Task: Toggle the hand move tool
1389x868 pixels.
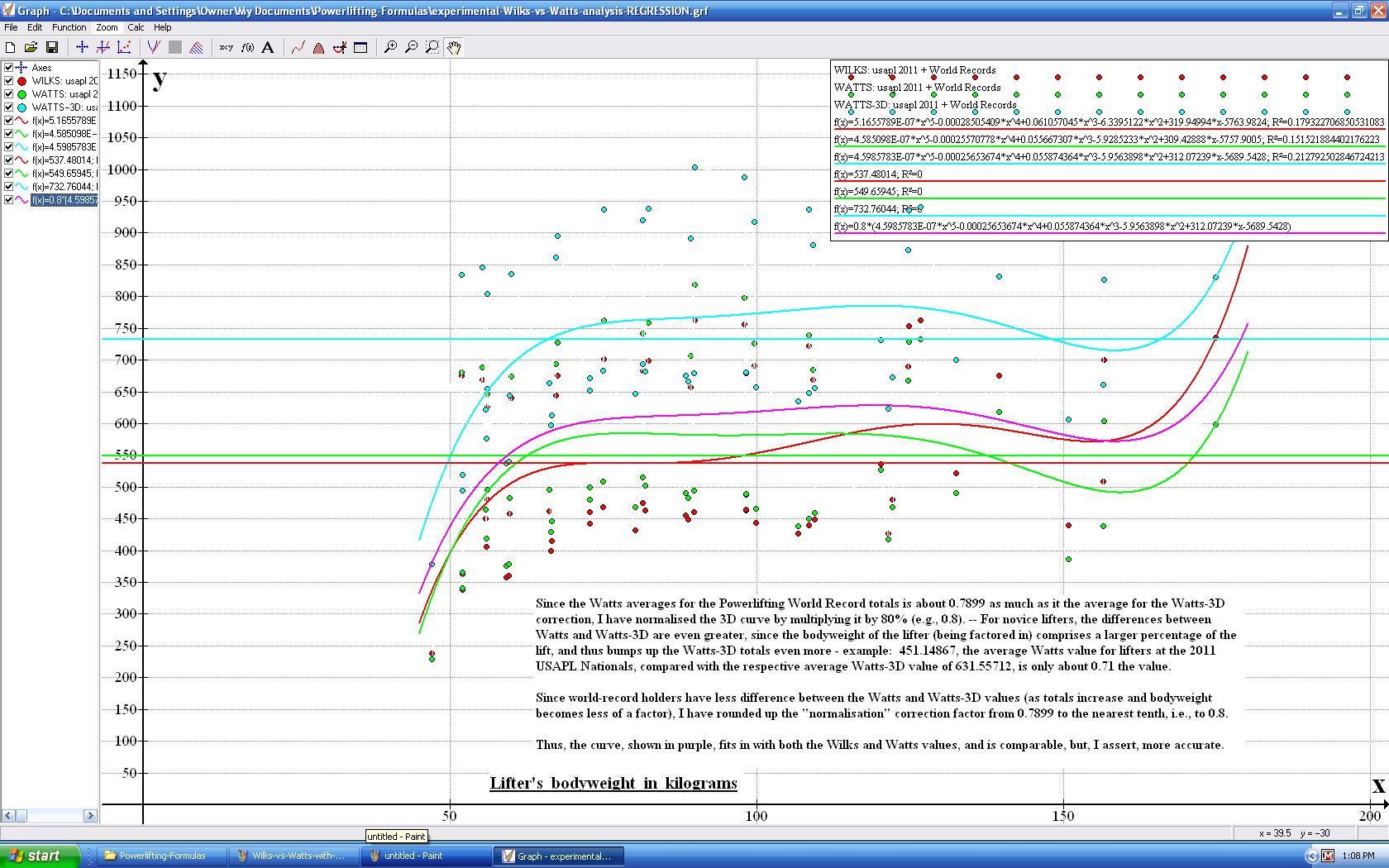Action: click(453, 47)
